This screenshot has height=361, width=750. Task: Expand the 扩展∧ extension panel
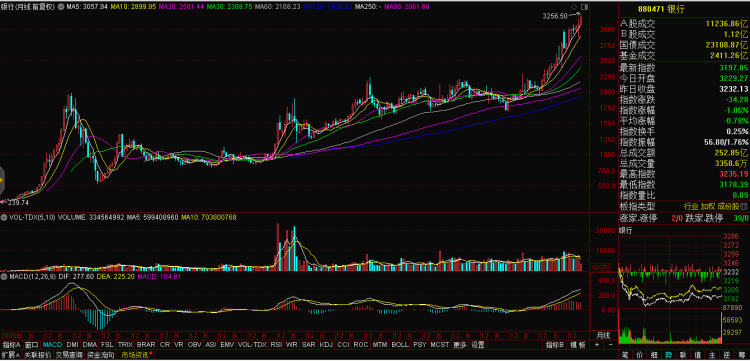point(10,355)
